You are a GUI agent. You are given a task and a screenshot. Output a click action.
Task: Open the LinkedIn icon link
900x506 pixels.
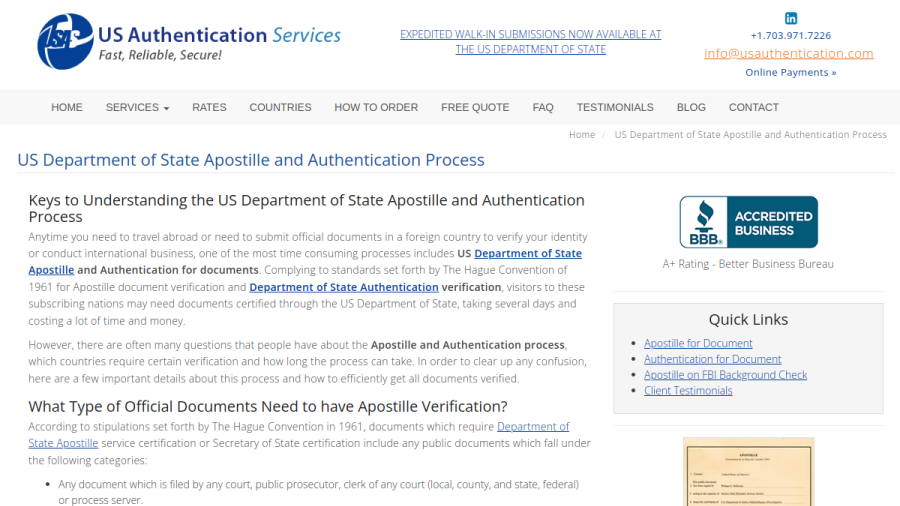pos(790,18)
